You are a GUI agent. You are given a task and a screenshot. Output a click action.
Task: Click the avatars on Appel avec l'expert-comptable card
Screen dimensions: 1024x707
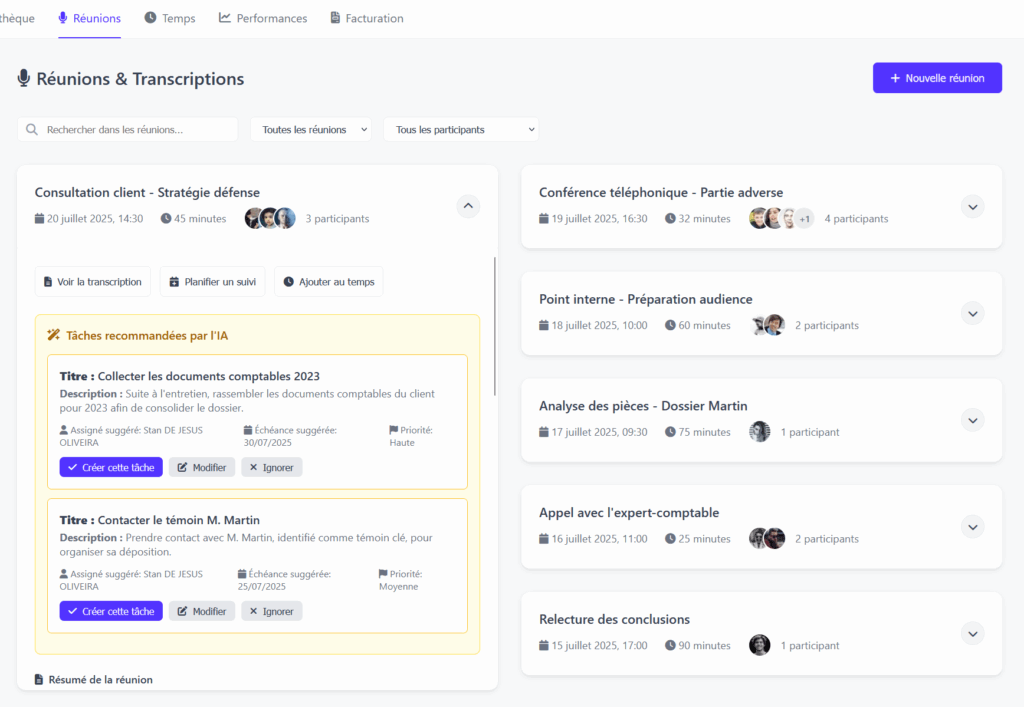point(767,539)
